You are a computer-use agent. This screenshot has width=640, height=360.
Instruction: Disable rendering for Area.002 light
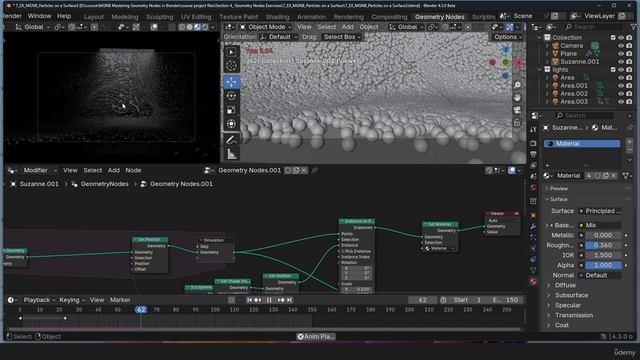pyautogui.click(x=629, y=93)
